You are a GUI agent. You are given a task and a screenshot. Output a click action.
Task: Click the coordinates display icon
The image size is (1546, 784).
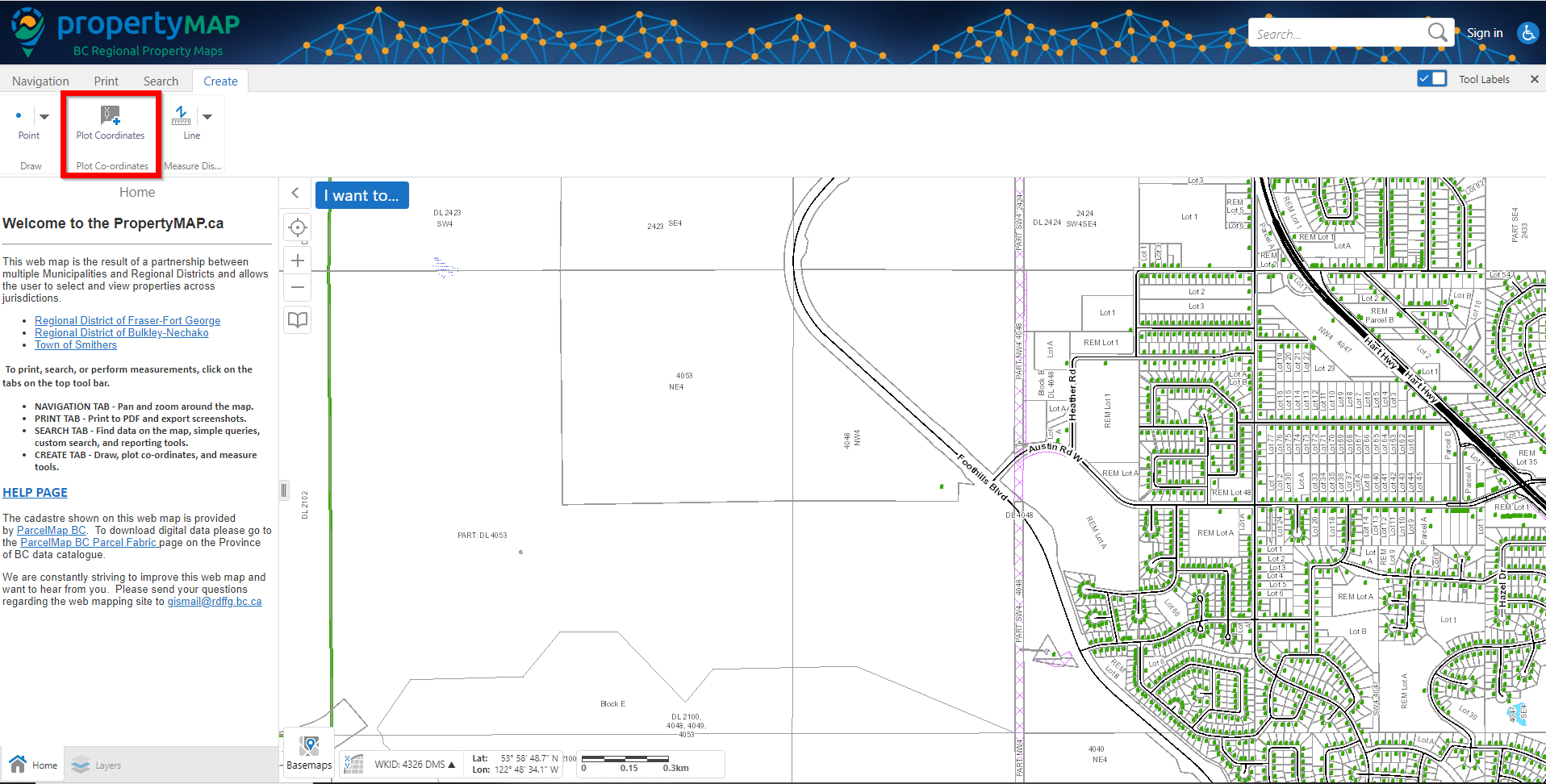point(353,764)
